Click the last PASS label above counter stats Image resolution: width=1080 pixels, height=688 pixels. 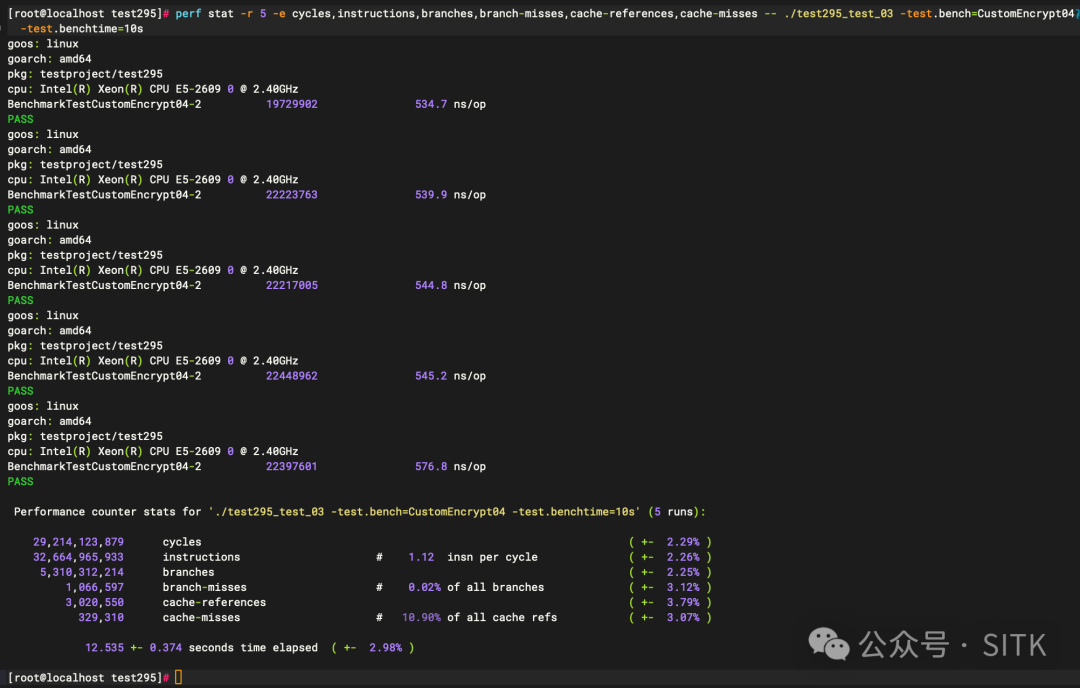click(20, 481)
